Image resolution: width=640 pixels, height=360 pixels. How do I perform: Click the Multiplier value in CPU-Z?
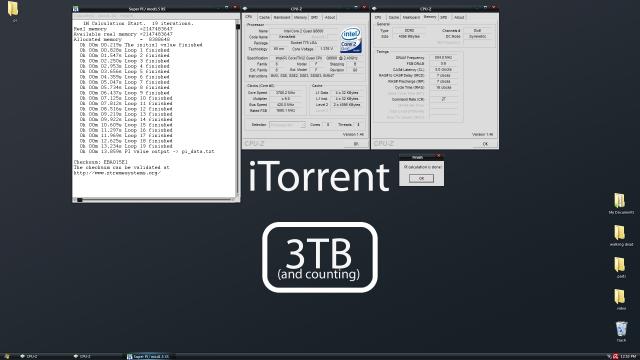285,98
